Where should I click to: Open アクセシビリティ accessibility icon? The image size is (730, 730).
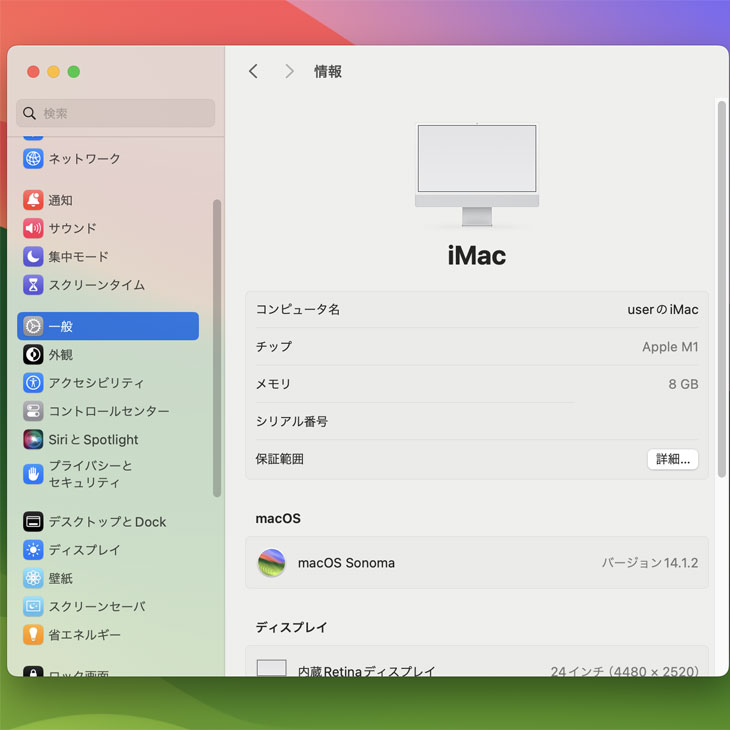pos(33,383)
